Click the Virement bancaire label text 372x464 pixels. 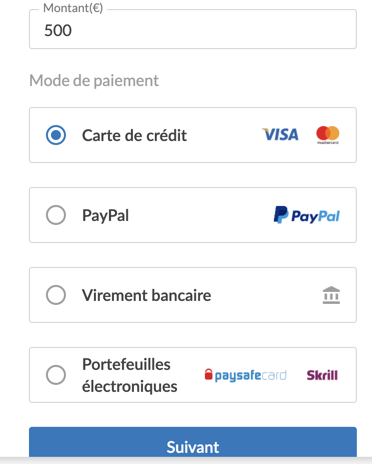(x=147, y=295)
